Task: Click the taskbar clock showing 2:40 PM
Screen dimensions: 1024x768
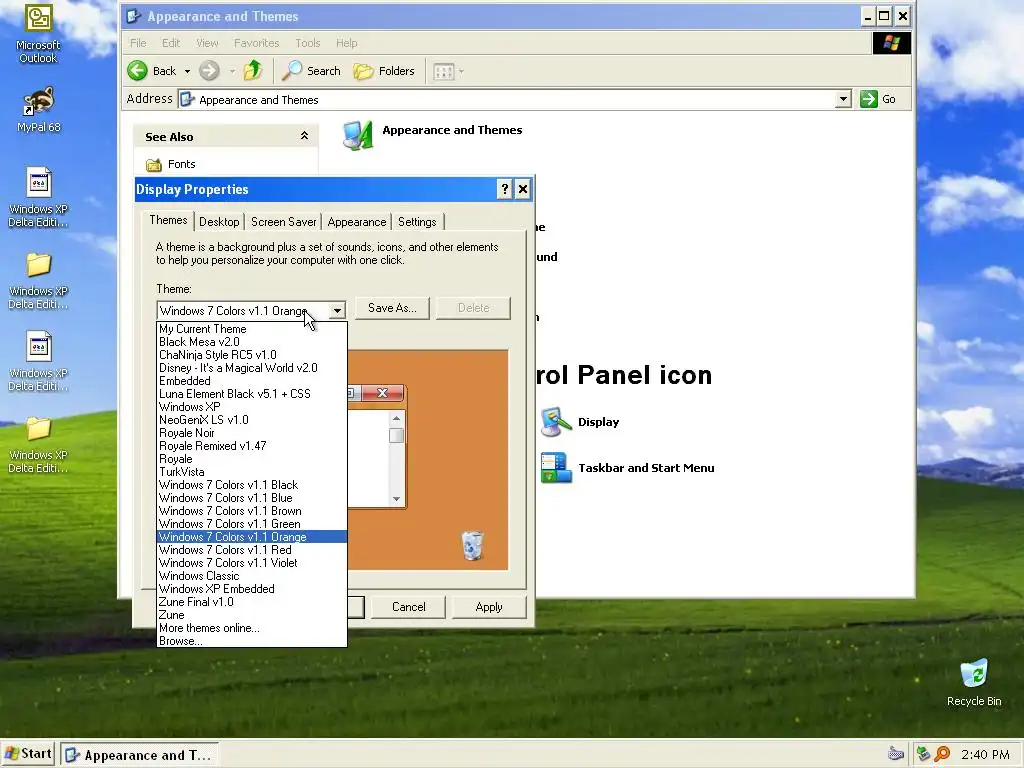Action: [x=985, y=754]
